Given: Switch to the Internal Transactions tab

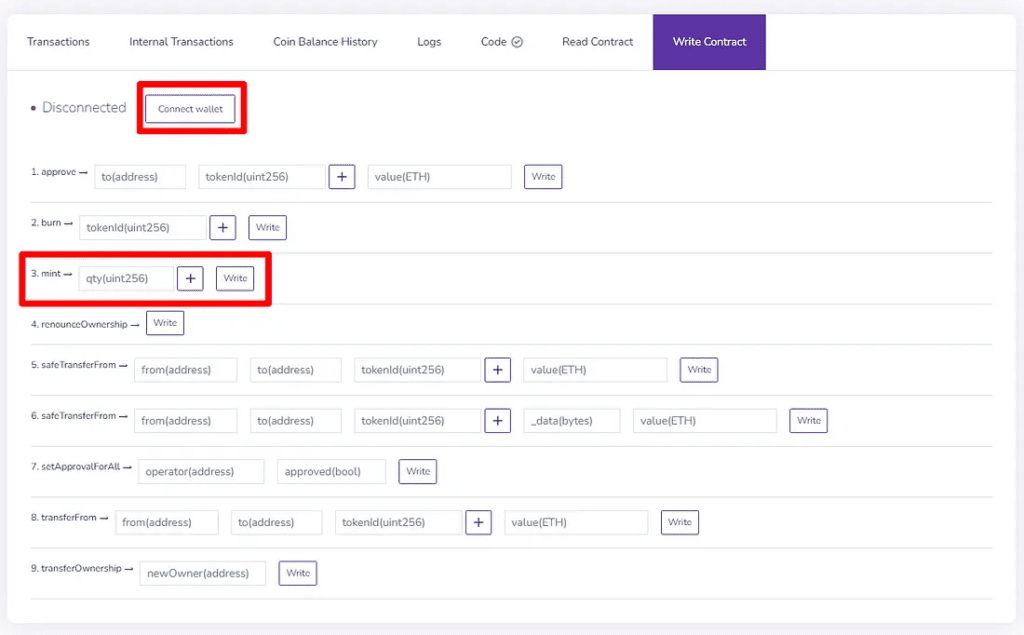Looking at the screenshot, I should tap(181, 42).
